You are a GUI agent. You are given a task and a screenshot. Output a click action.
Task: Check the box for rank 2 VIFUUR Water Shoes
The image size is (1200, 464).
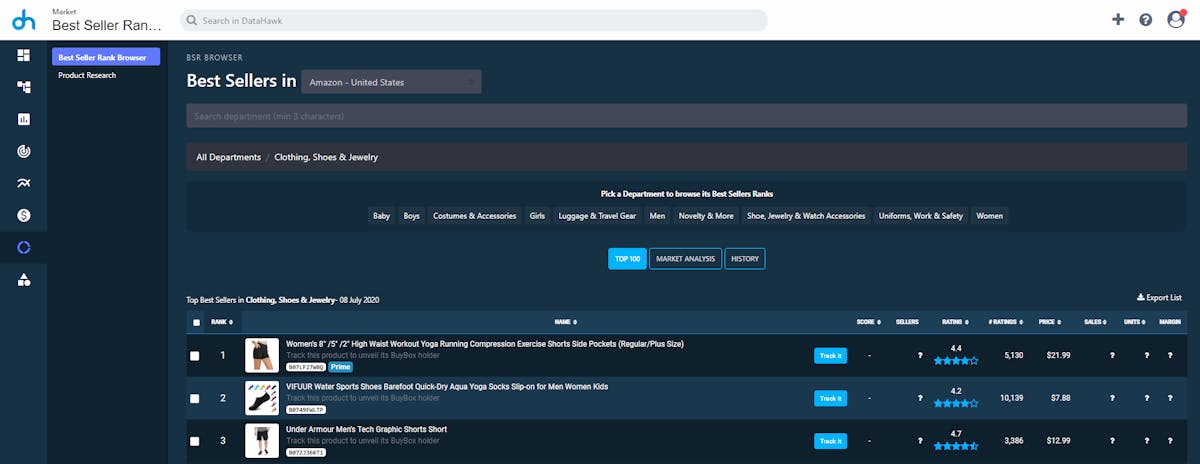tap(195, 398)
